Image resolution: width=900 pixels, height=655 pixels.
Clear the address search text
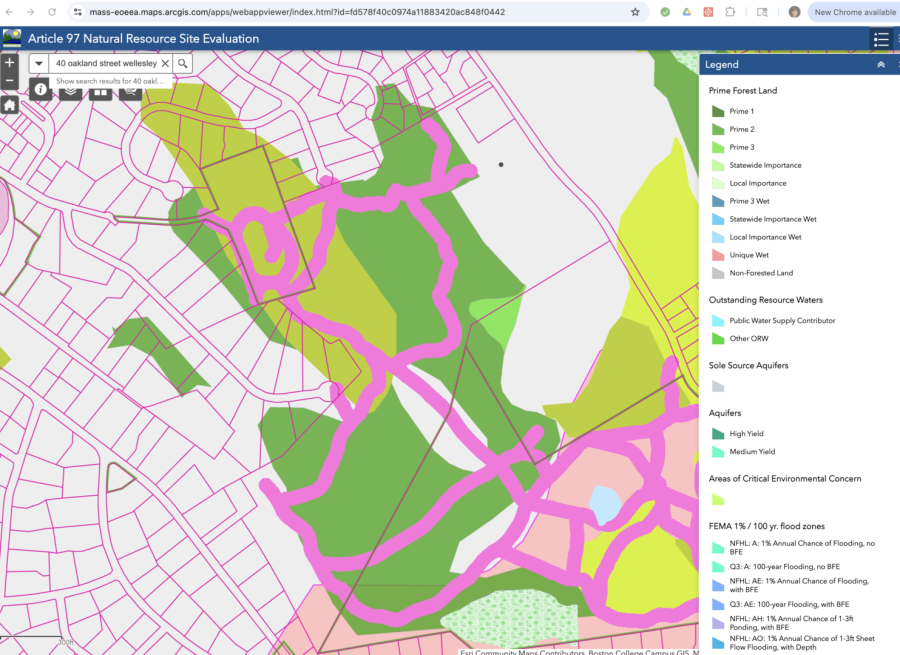point(165,63)
